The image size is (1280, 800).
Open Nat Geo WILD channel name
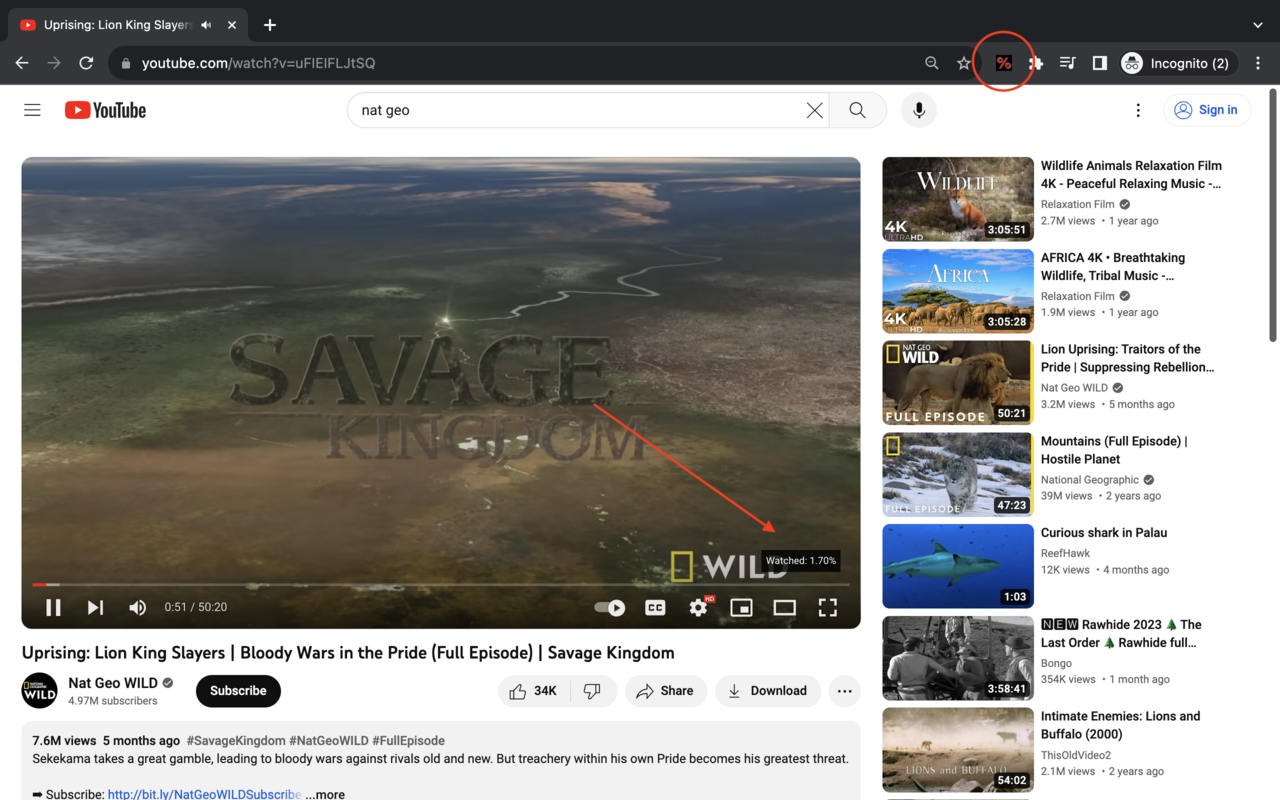tap(113, 683)
